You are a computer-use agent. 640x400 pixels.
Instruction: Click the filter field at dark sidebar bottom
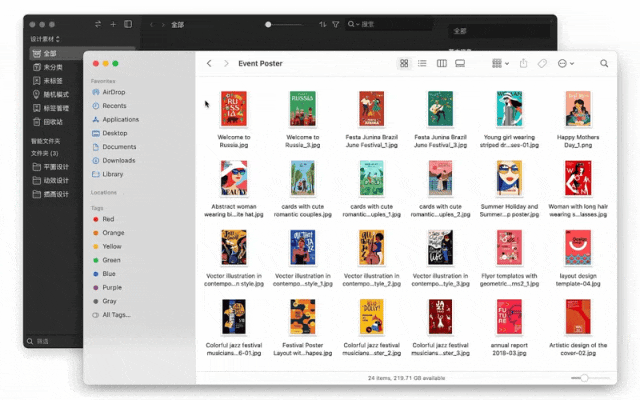point(54,341)
